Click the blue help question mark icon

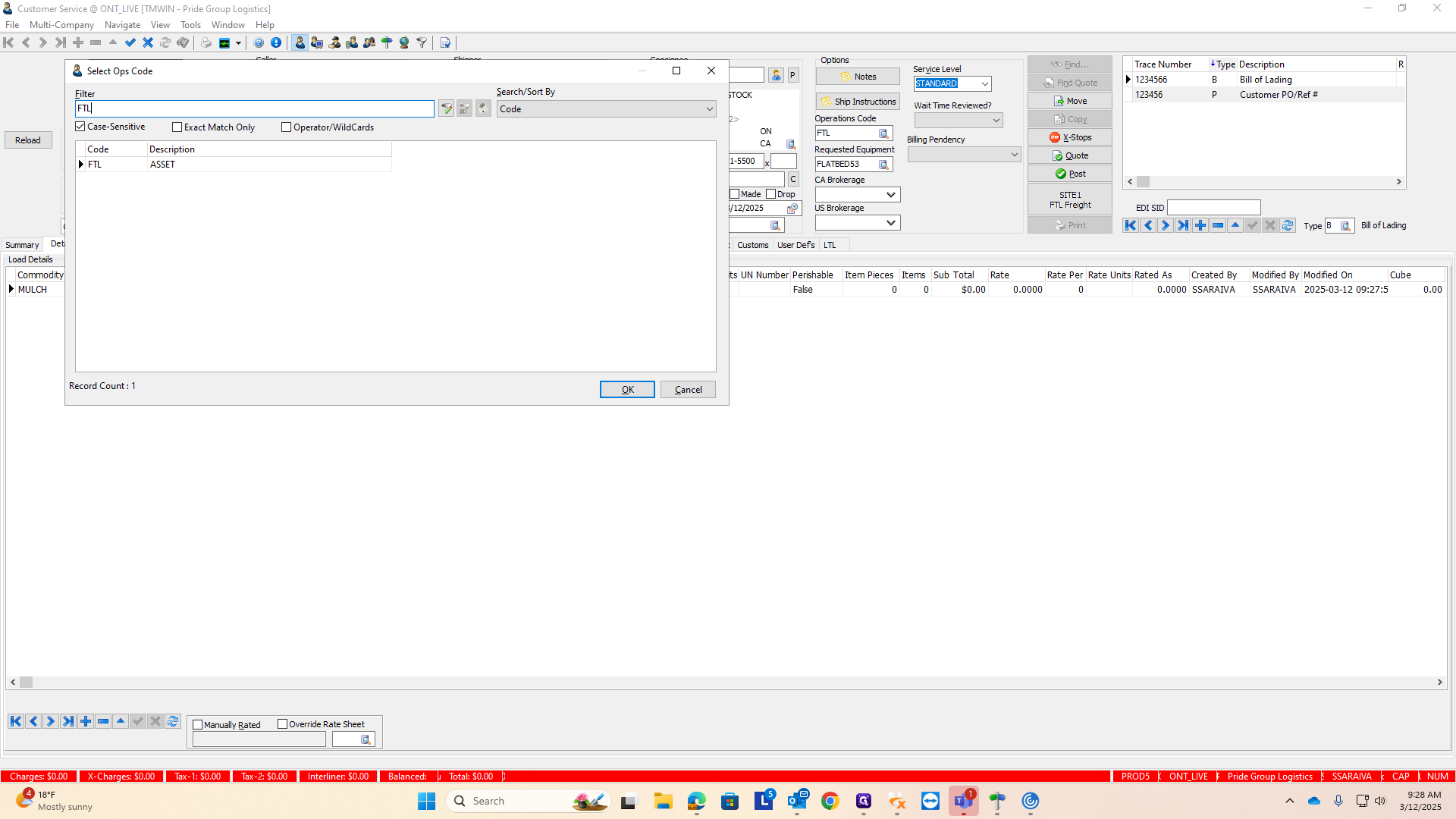tap(259, 42)
